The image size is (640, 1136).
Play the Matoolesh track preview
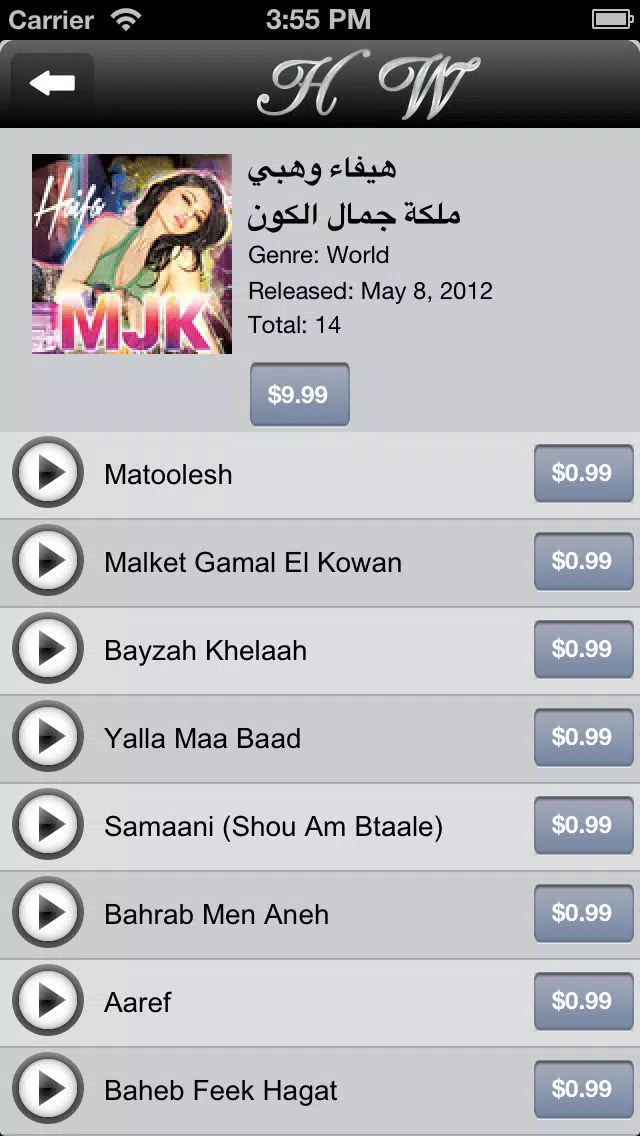[48, 473]
